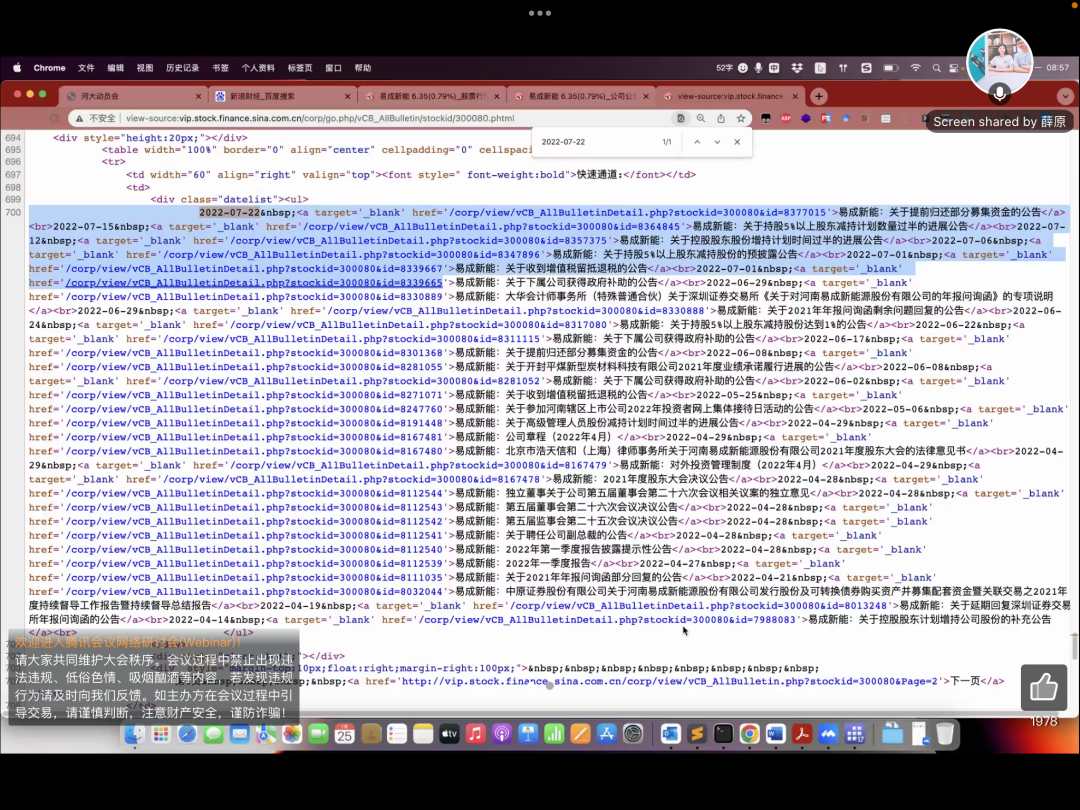Click the thumbs-up reaction button

(1043, 687)
